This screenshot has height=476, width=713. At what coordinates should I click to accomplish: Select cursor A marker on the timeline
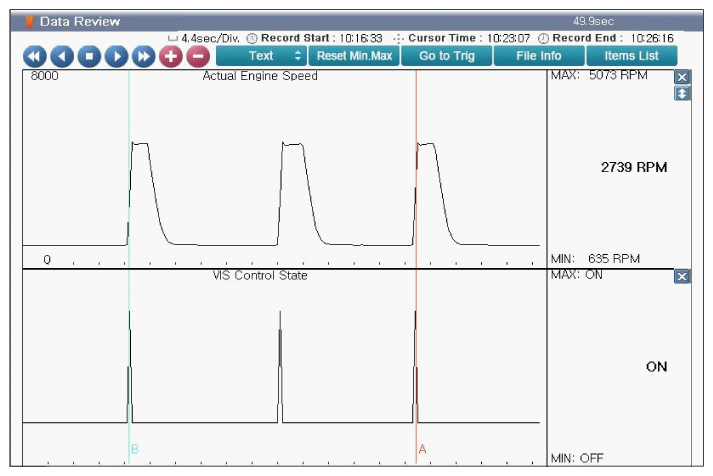(422, 450)
